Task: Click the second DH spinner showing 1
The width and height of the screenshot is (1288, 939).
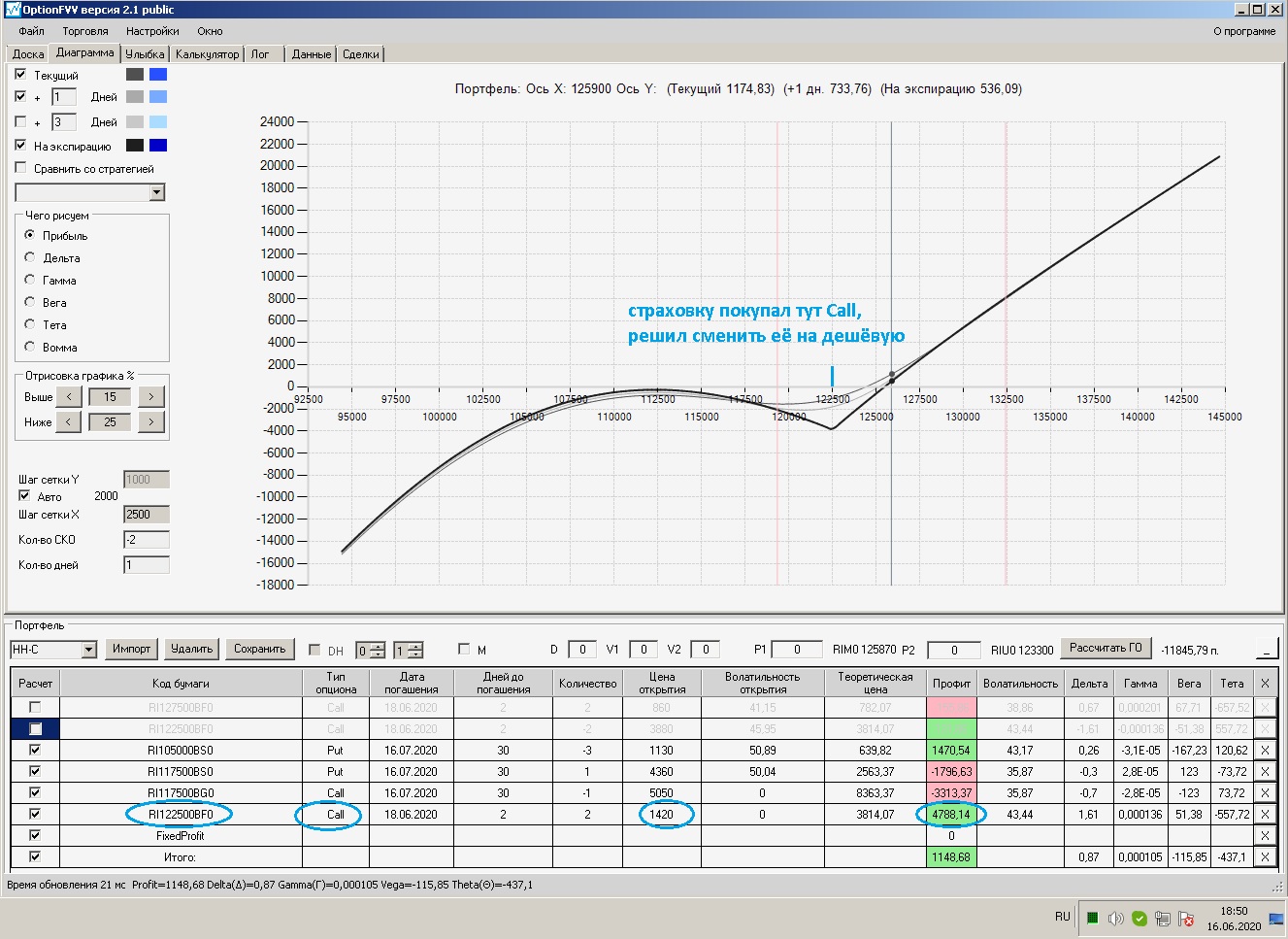Action: (408, 651)
